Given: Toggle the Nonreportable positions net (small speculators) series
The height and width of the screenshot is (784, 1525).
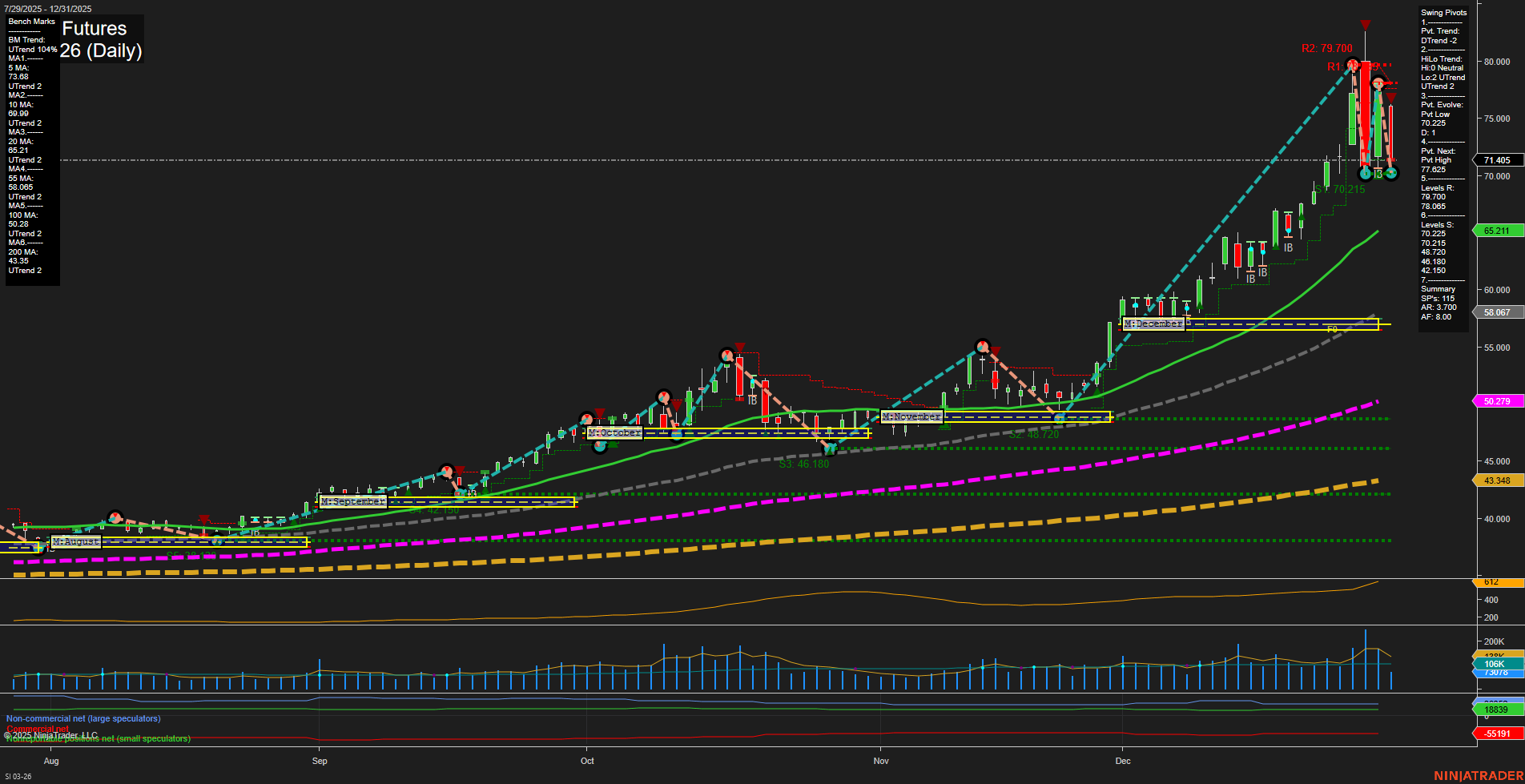Looking at the screenshot, I should tap(98, 738).
